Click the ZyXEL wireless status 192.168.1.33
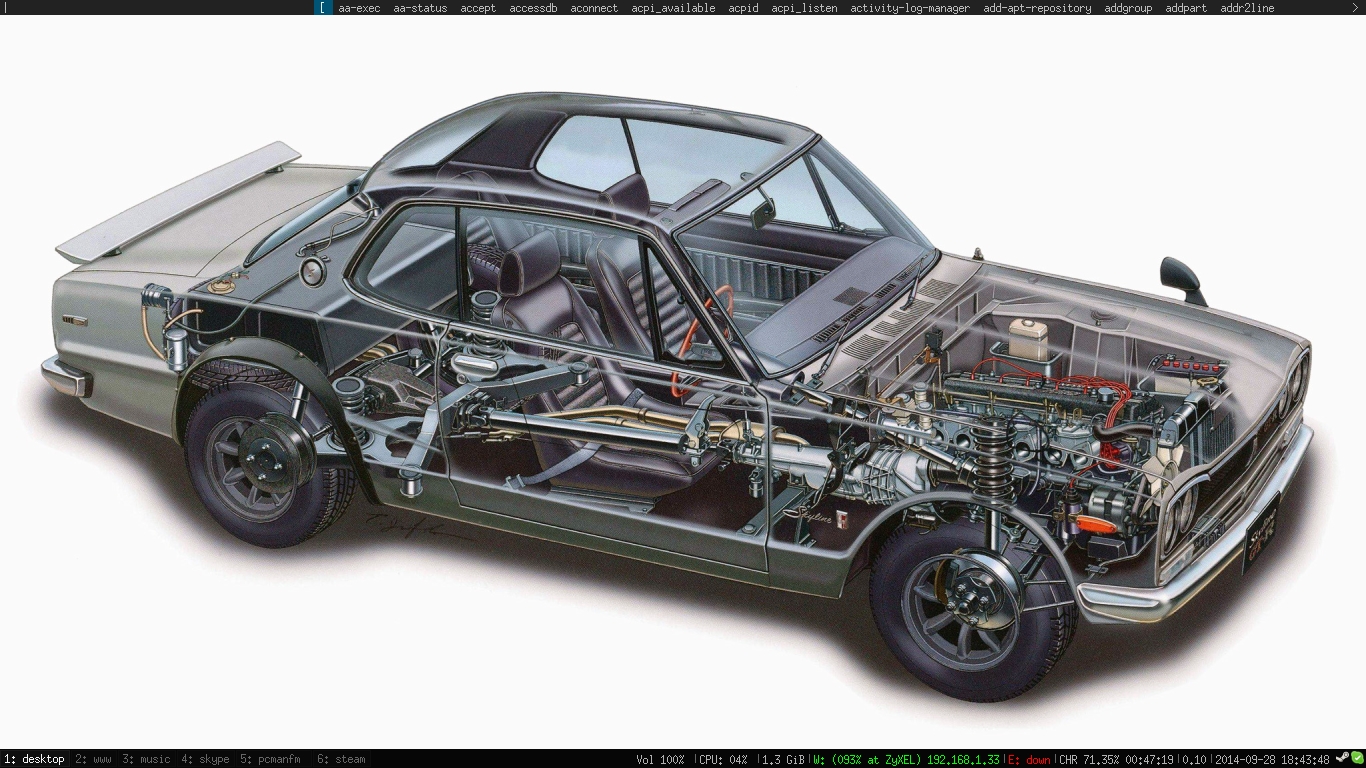 [x=906, y=759]
